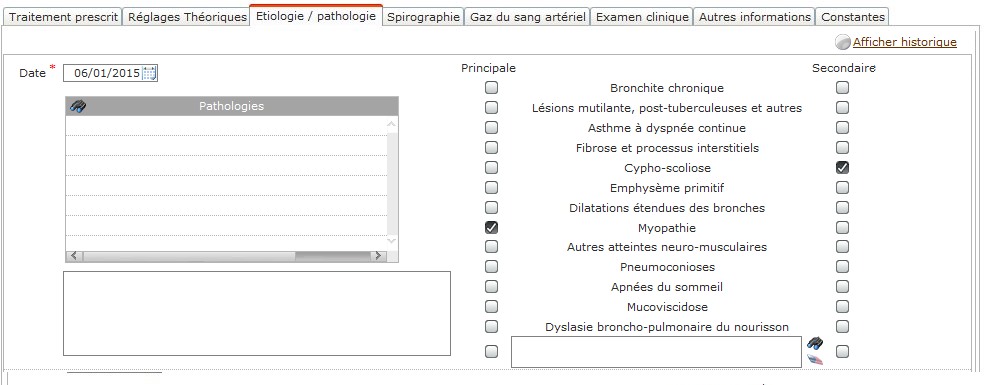Open the calendar picker beside Date field
984x385 pixels.
tap(149, 73)
